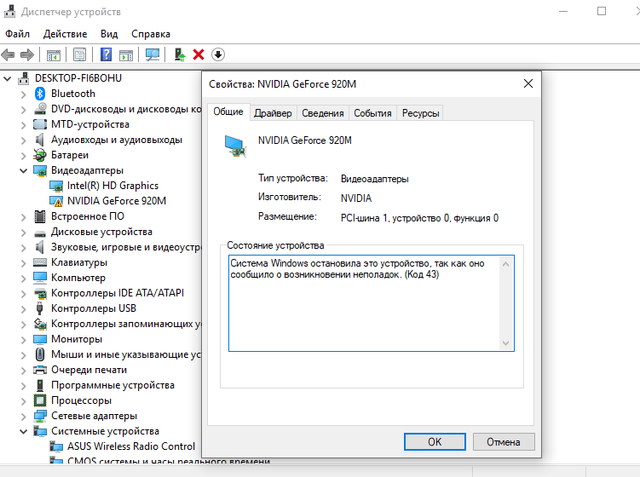Click the DVD drives disc icon
Viewport: 640px width, 477px height.
tap(40, 109)
